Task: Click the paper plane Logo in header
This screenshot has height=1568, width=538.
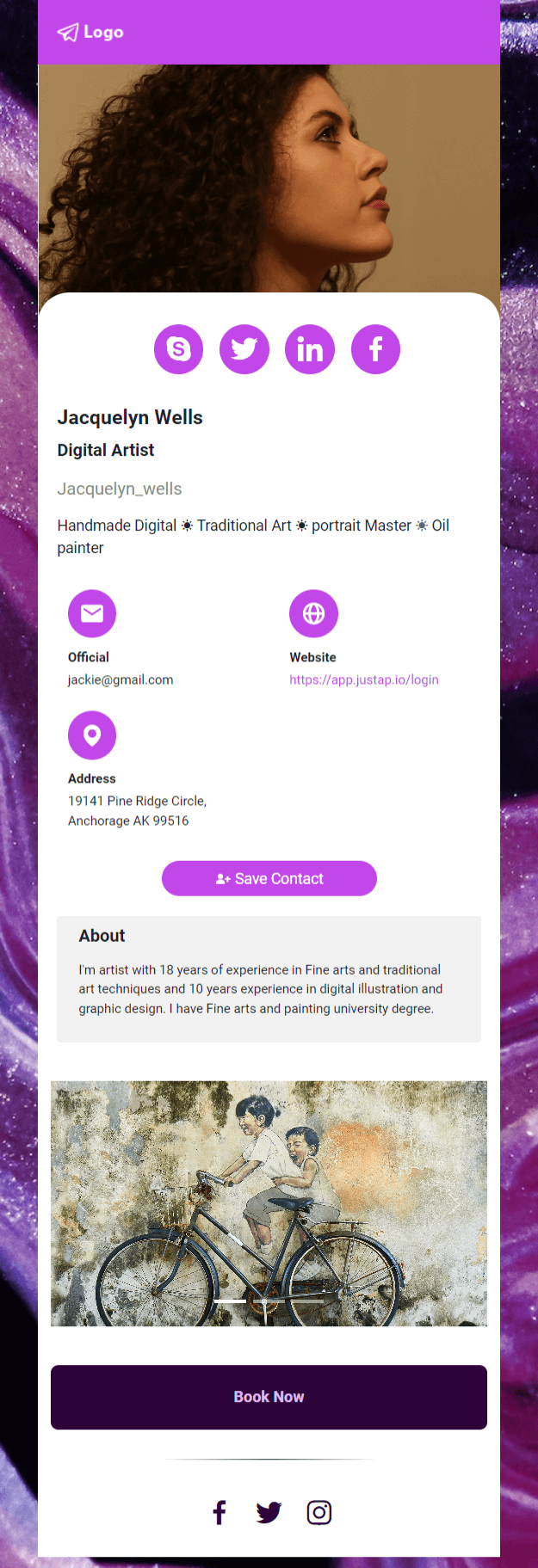Action: (90, 33)
